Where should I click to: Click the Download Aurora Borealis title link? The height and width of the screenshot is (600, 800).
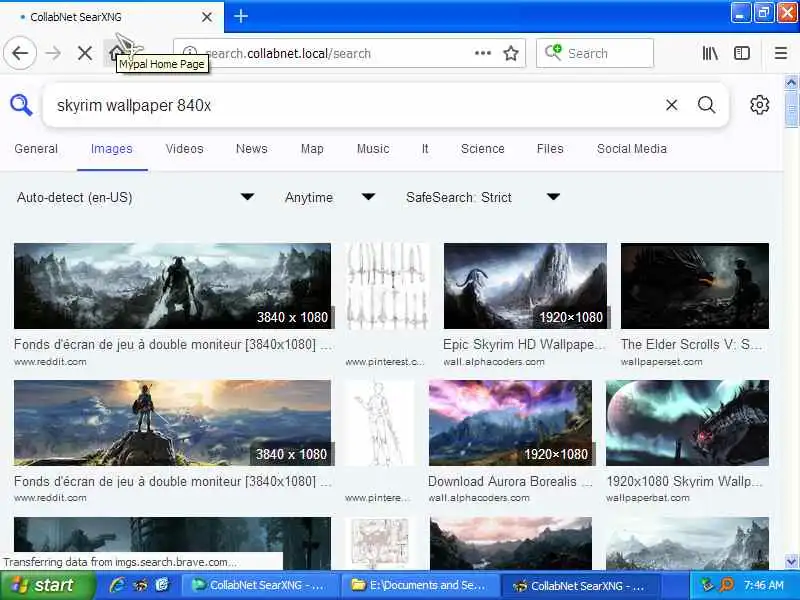[x=510, y=482]
